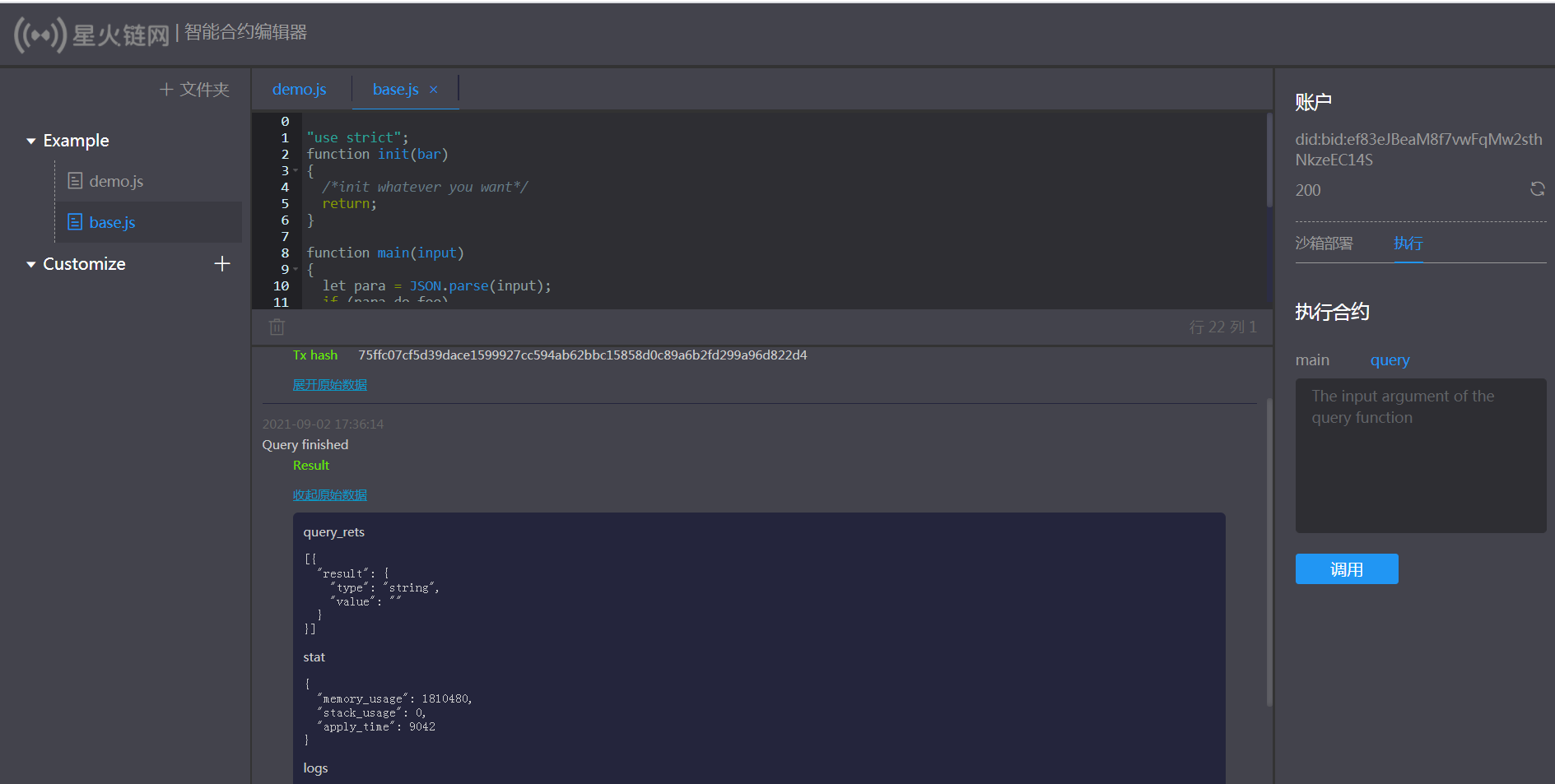Switch to the 沙箱部署 tab

coord(1324,244)
